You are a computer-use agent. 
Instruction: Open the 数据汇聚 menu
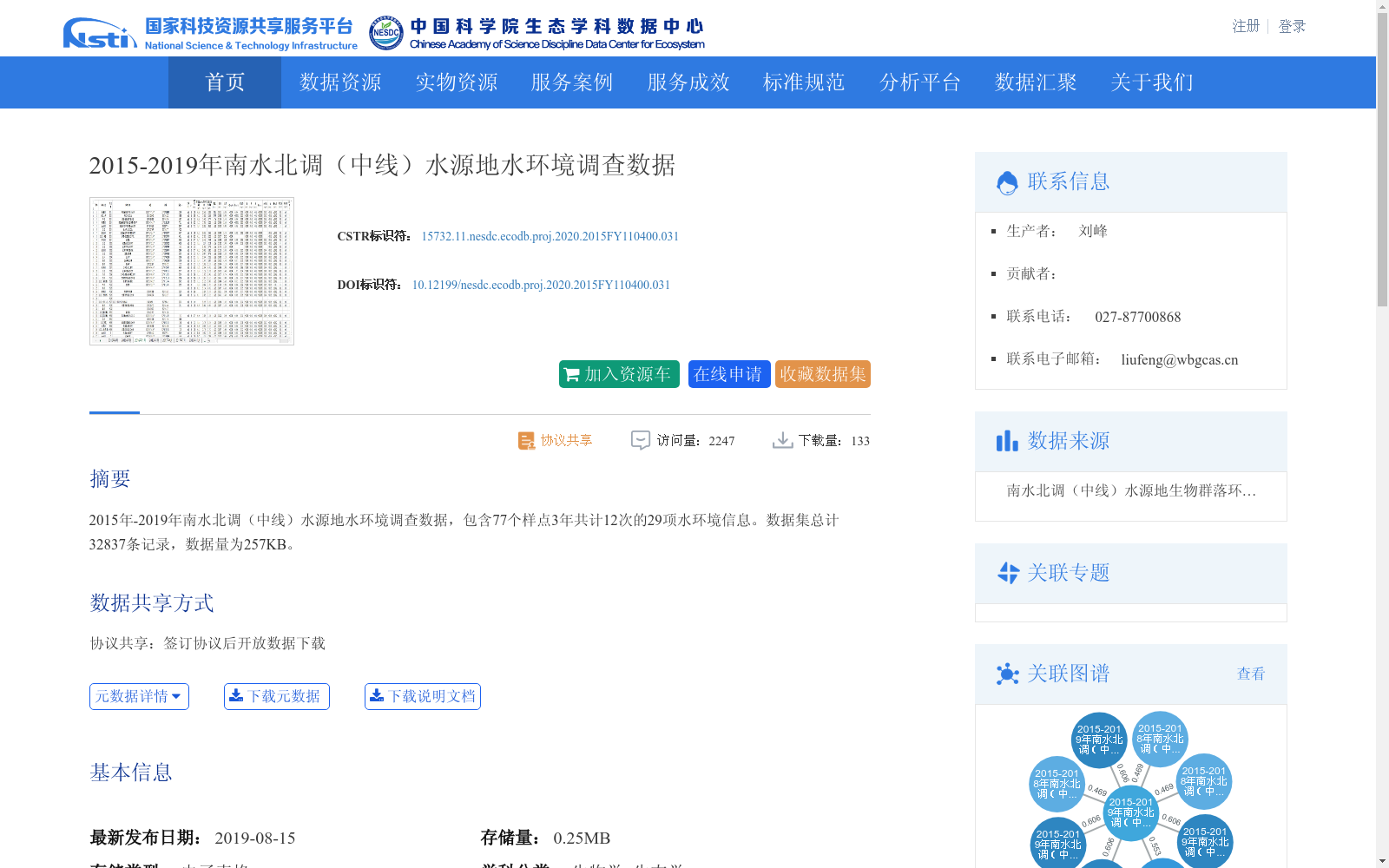click(x=1036, y=82)
